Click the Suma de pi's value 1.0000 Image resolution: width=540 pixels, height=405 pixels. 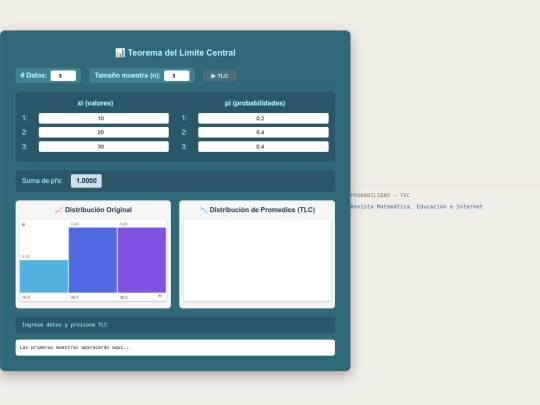(x=86, y=181)
